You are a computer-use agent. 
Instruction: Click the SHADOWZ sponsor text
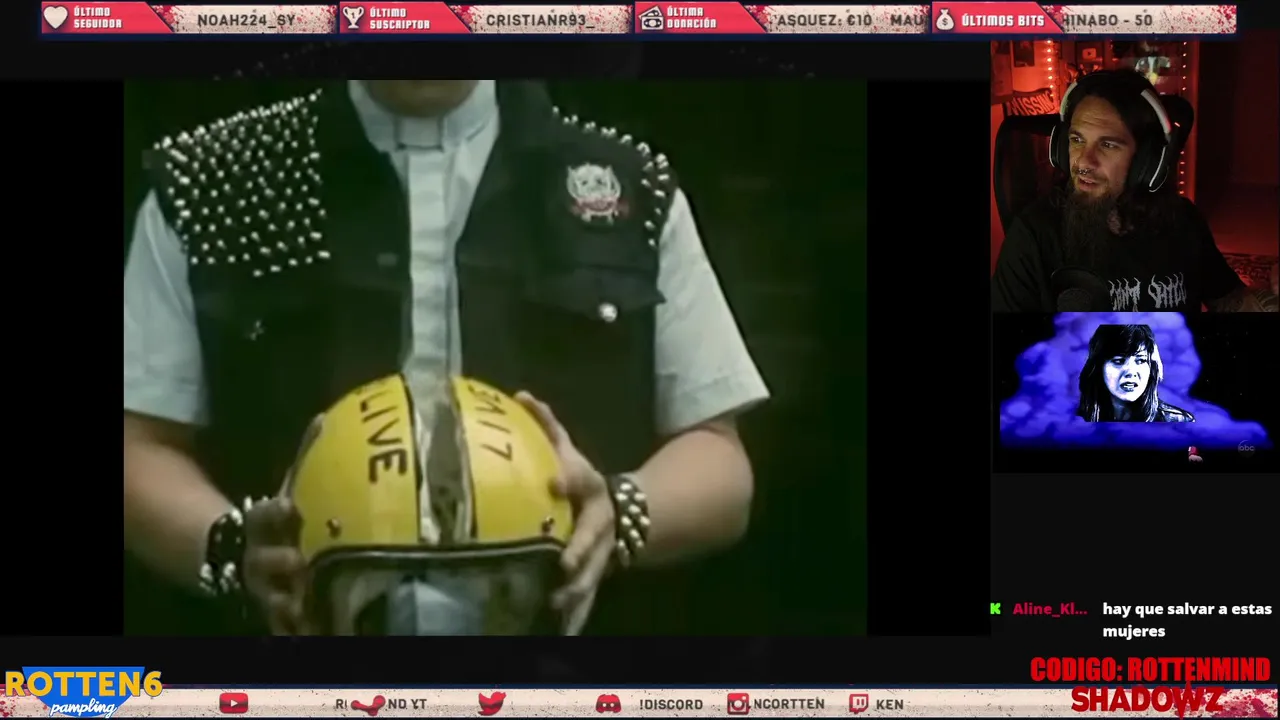click(1147, 700)
